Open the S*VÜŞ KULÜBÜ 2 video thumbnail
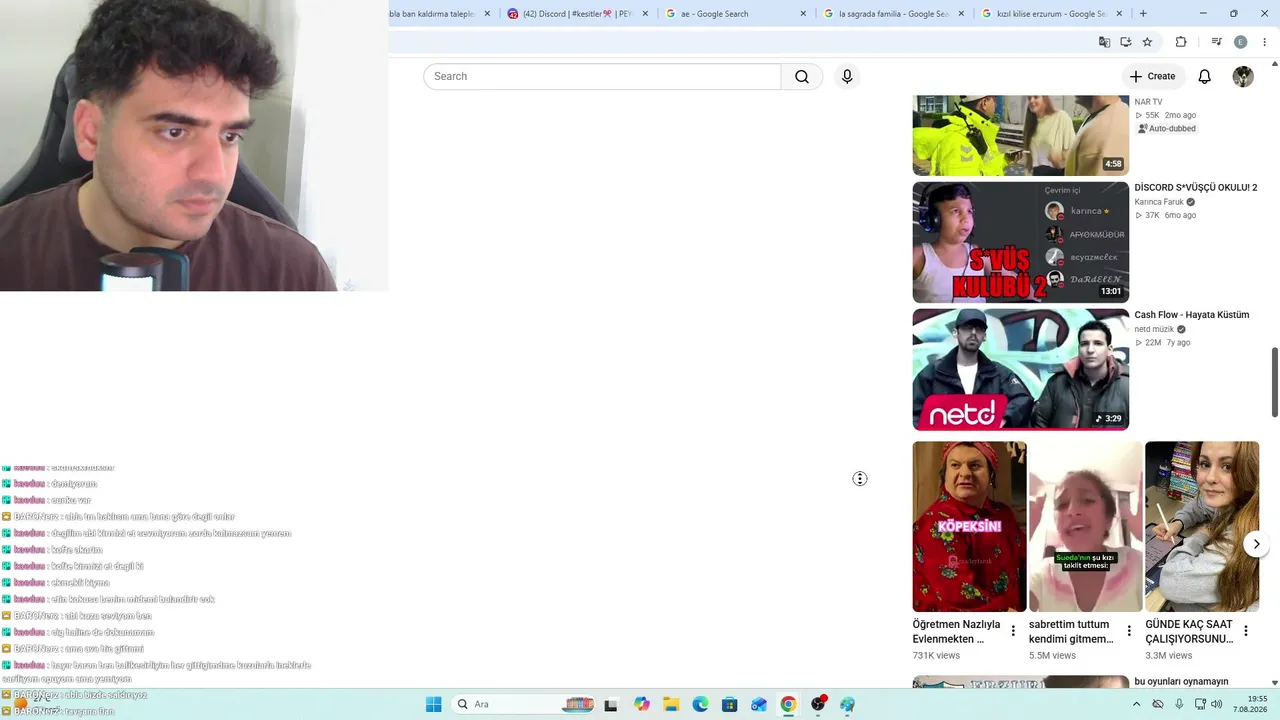The width and height of the screenshot is (1280, 720). pyautogui.click(x=1021, y=242)
